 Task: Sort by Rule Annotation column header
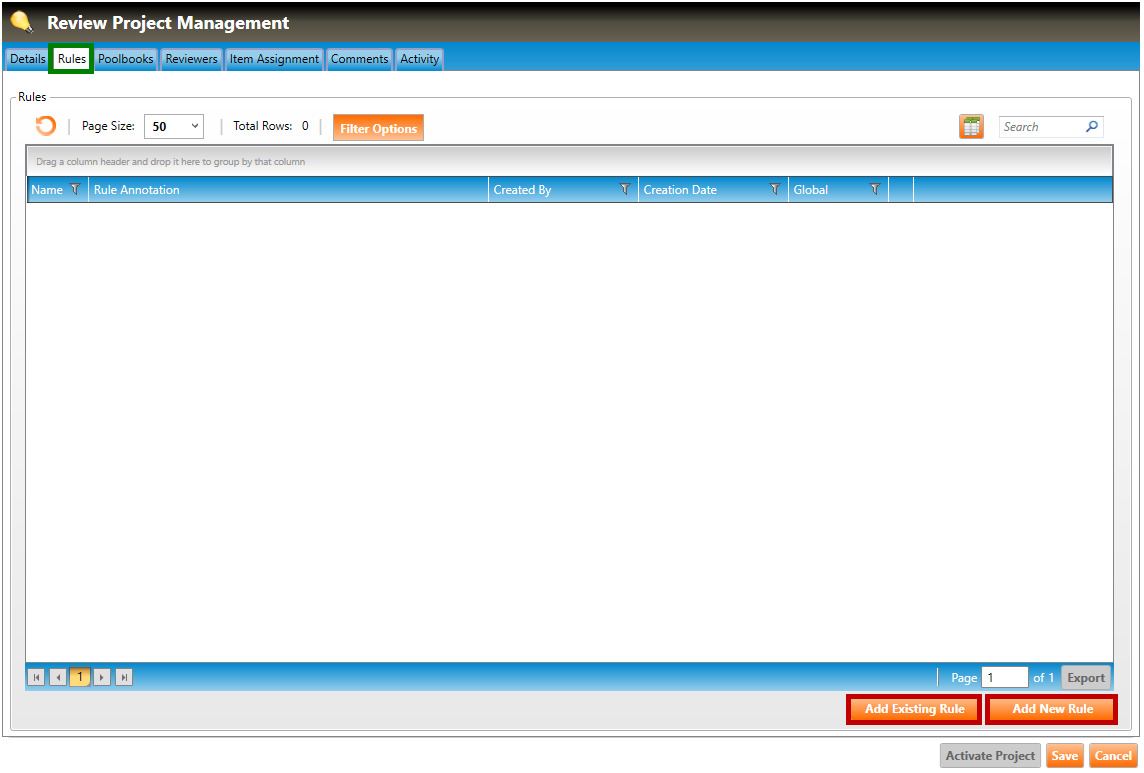pyautogui.click(x=137, y=190)
